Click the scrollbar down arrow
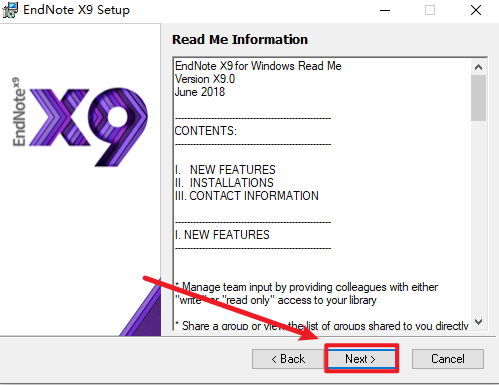 pyautogui.click(x=478, y=322)
